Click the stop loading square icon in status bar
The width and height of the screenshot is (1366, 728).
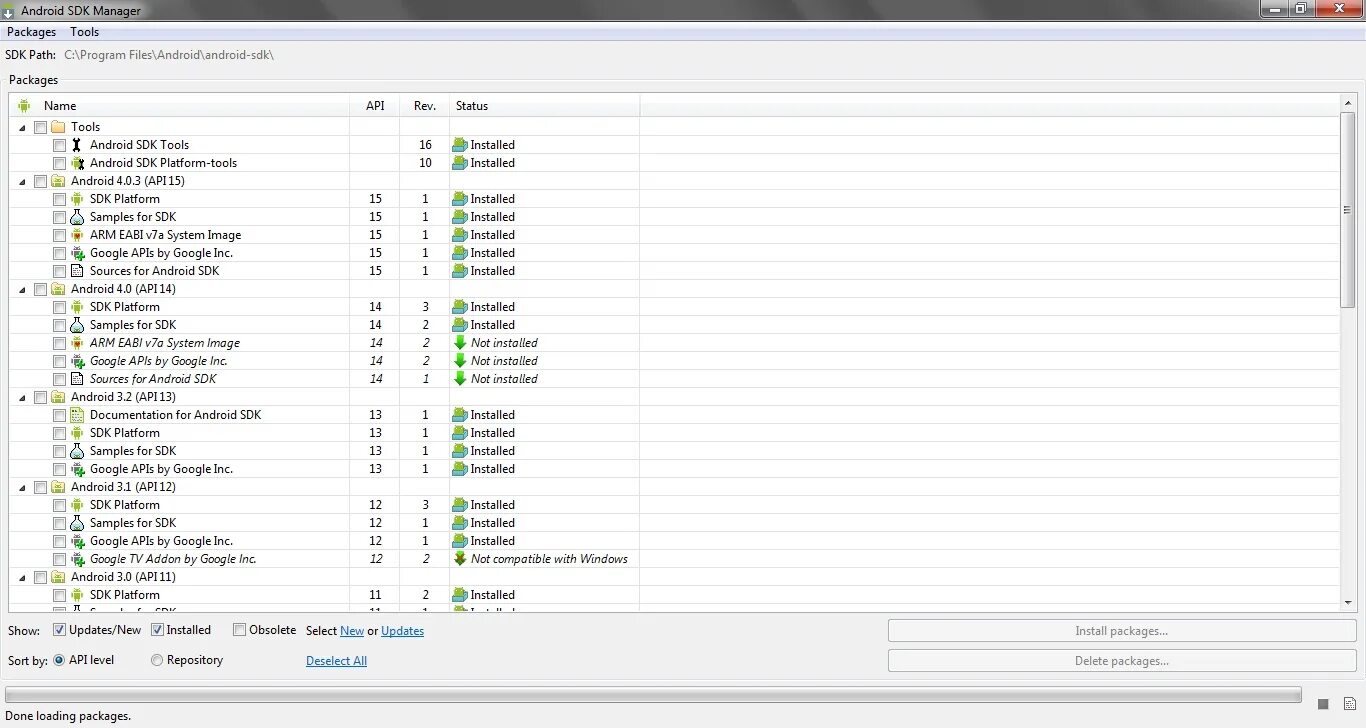click(1323, 704)
